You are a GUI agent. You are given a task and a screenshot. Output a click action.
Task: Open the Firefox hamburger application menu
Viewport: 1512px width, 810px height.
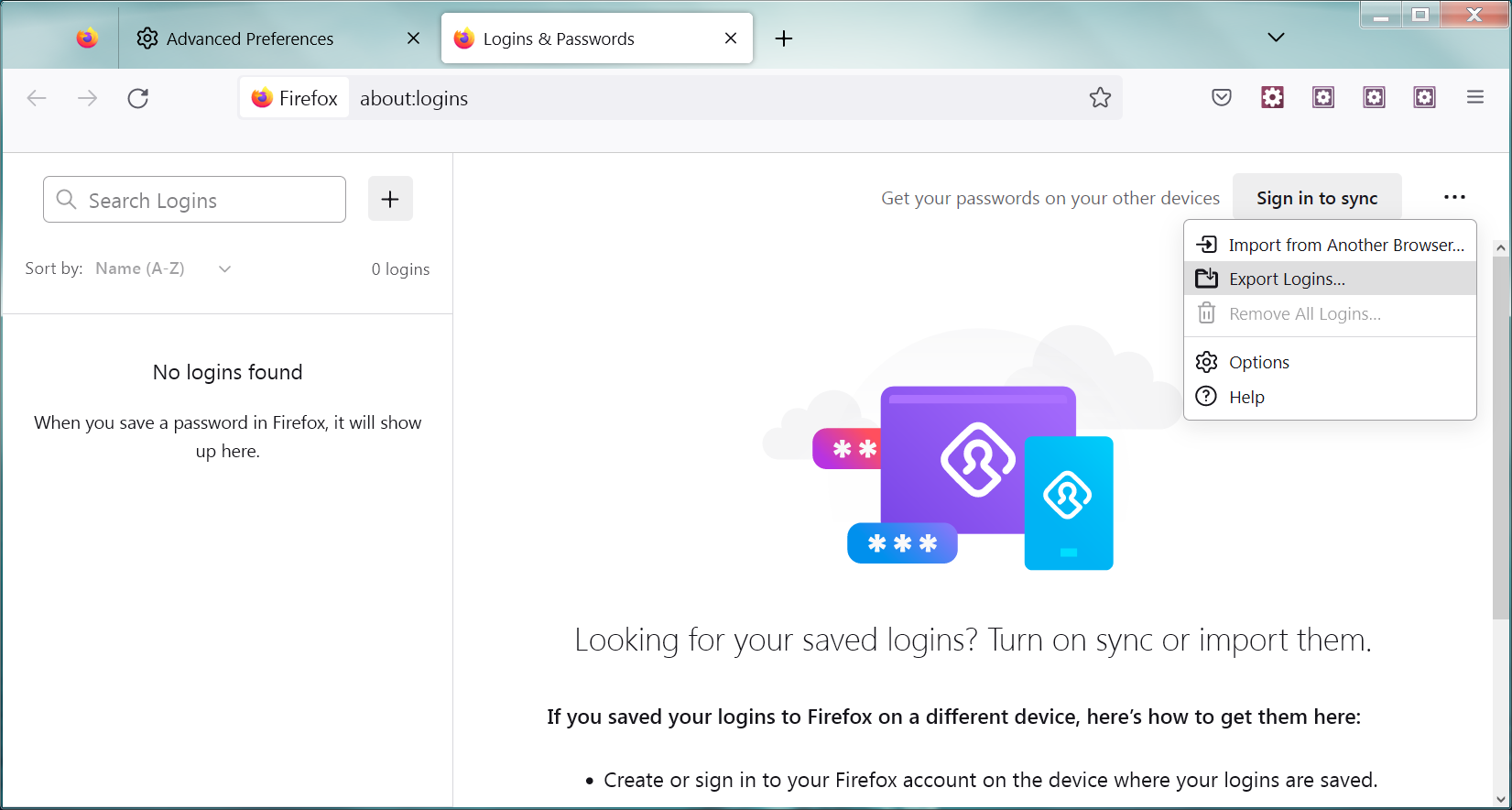[x=1474, y=97]
